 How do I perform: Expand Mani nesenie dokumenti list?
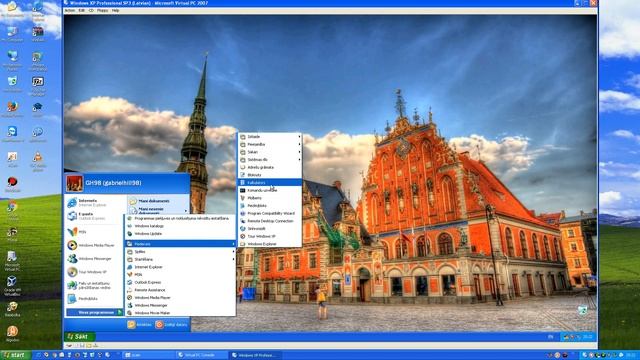[x=158, y=211]
